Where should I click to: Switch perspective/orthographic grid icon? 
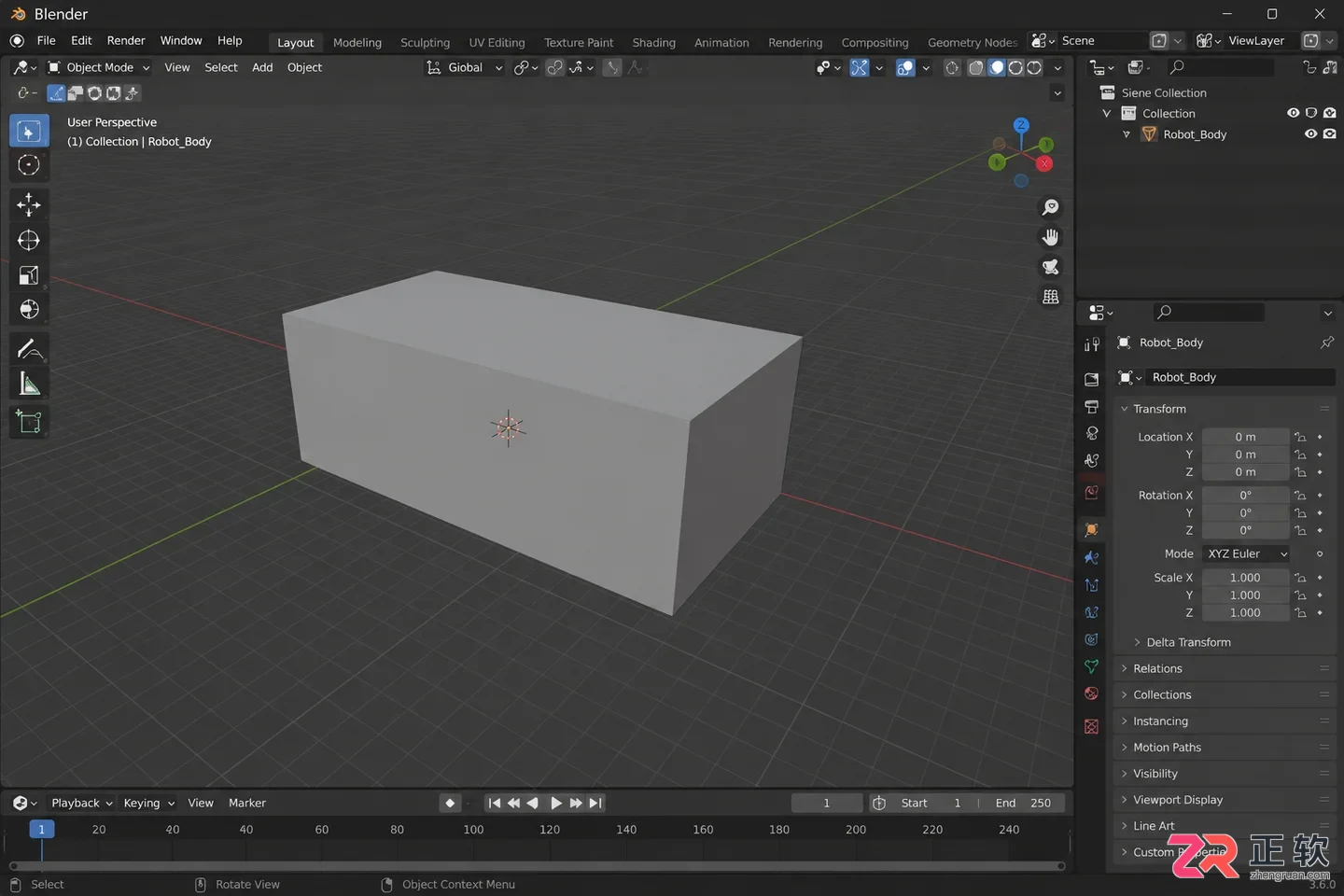(1050, 297)
